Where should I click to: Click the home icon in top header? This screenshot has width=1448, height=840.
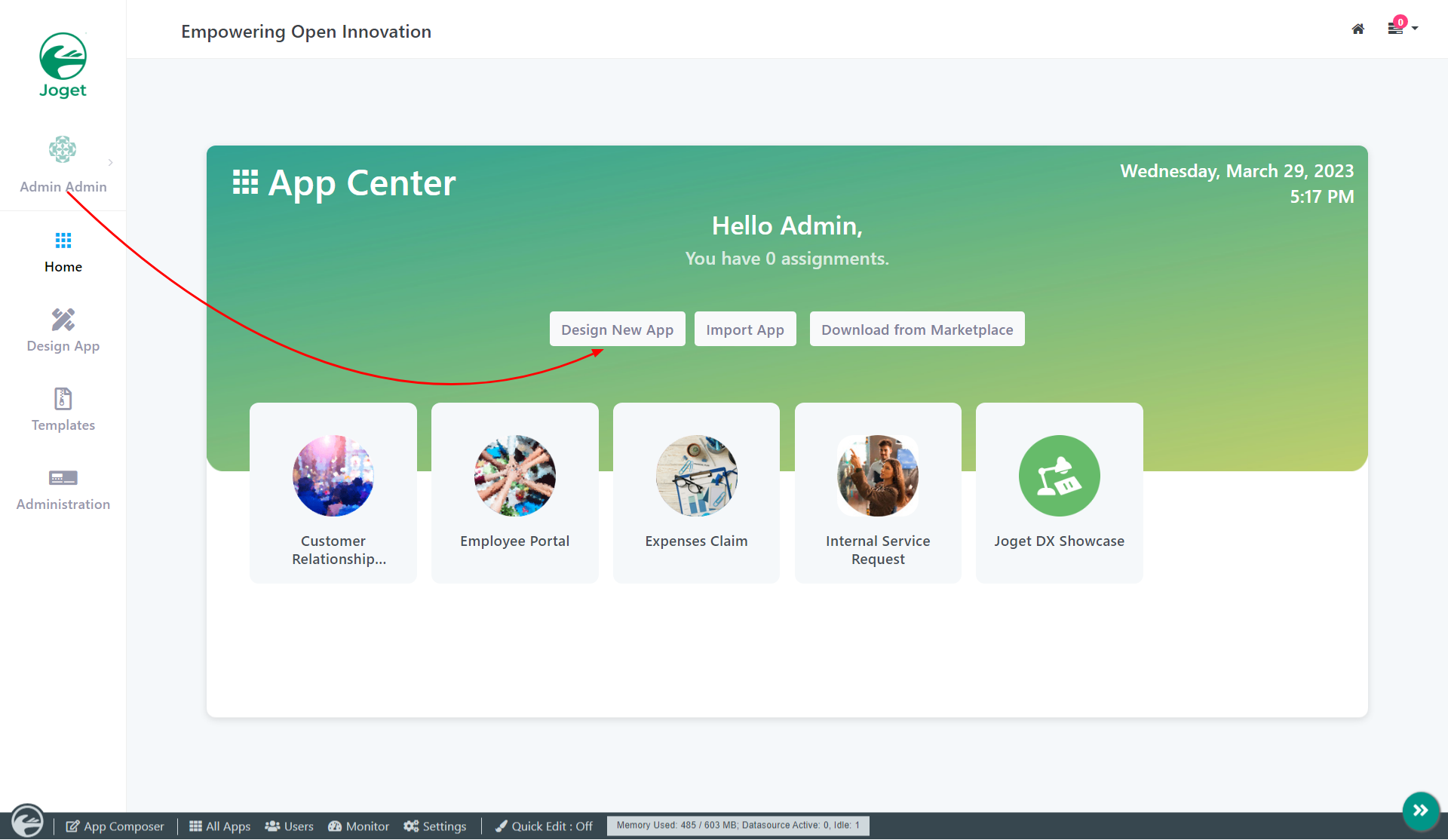[1357, 29]
